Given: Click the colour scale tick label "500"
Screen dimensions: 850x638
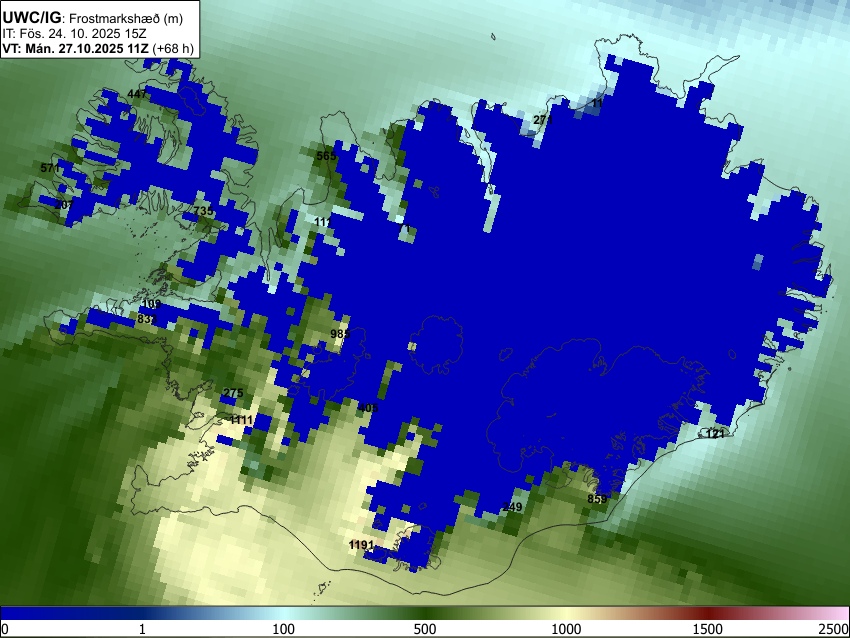Looking at the screenshot, I should click(x=425, y=629).
